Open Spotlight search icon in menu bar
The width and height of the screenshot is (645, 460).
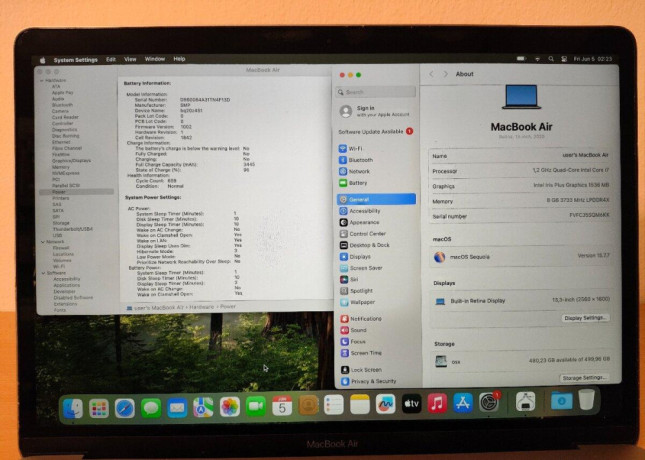(x=551, y=59)
